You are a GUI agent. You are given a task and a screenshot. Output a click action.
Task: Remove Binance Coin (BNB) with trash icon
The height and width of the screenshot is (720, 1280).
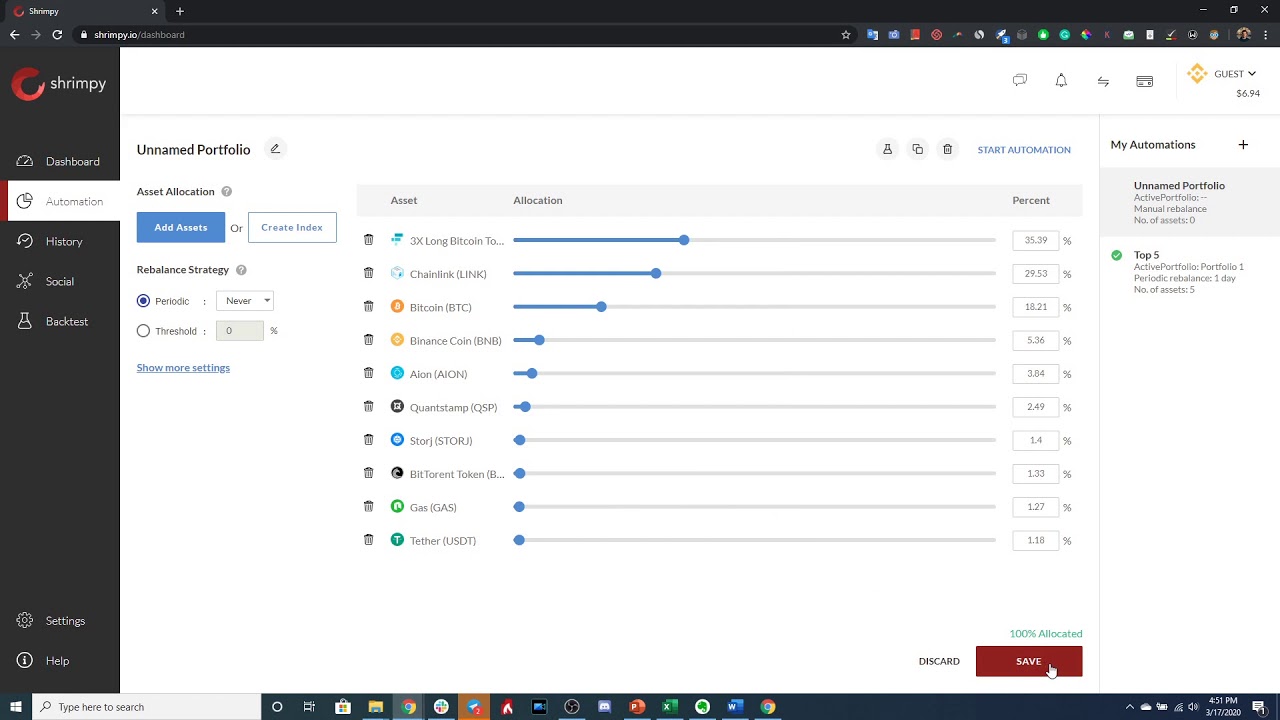coord(368,340)
